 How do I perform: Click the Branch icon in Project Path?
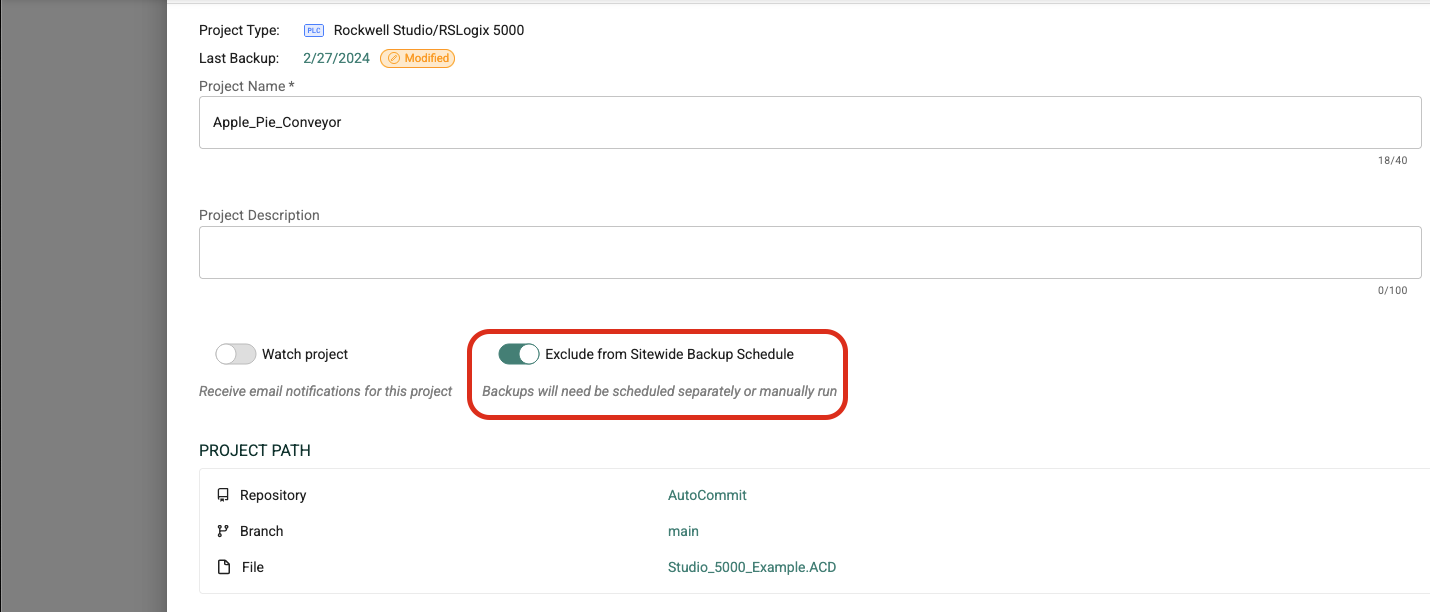tap(223, 531)
